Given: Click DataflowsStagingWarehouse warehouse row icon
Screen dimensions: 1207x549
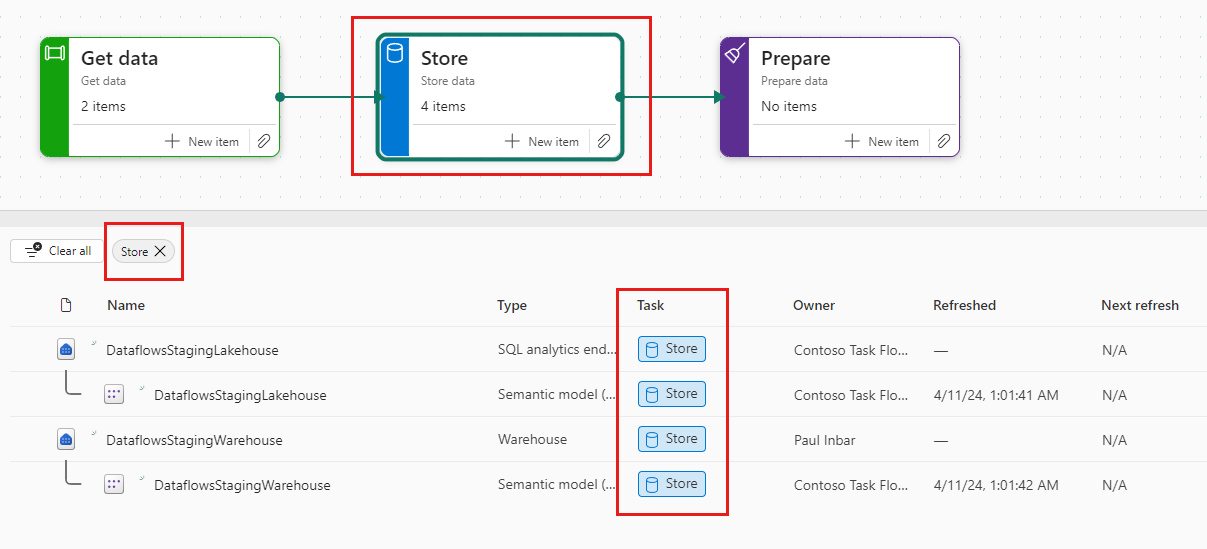Looking at the screenshot, I should [x=66, y=439].
